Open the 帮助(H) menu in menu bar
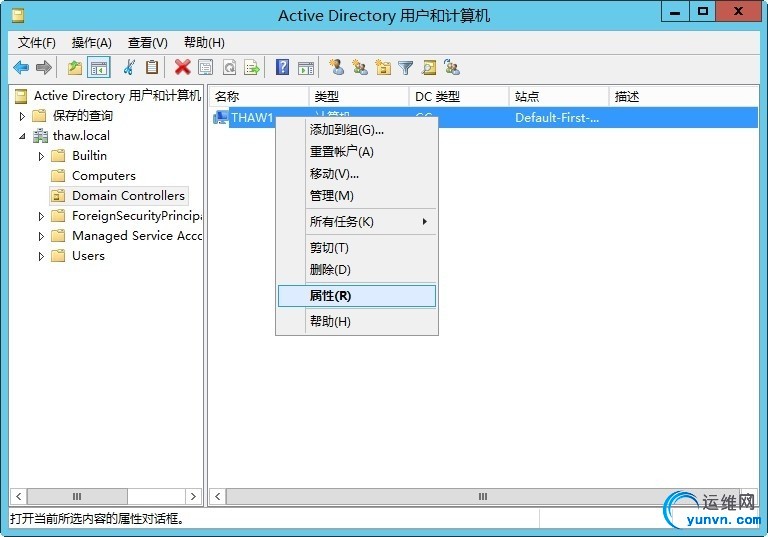The image size is (768, 537). pyautogui.click(x=204, y=43)
